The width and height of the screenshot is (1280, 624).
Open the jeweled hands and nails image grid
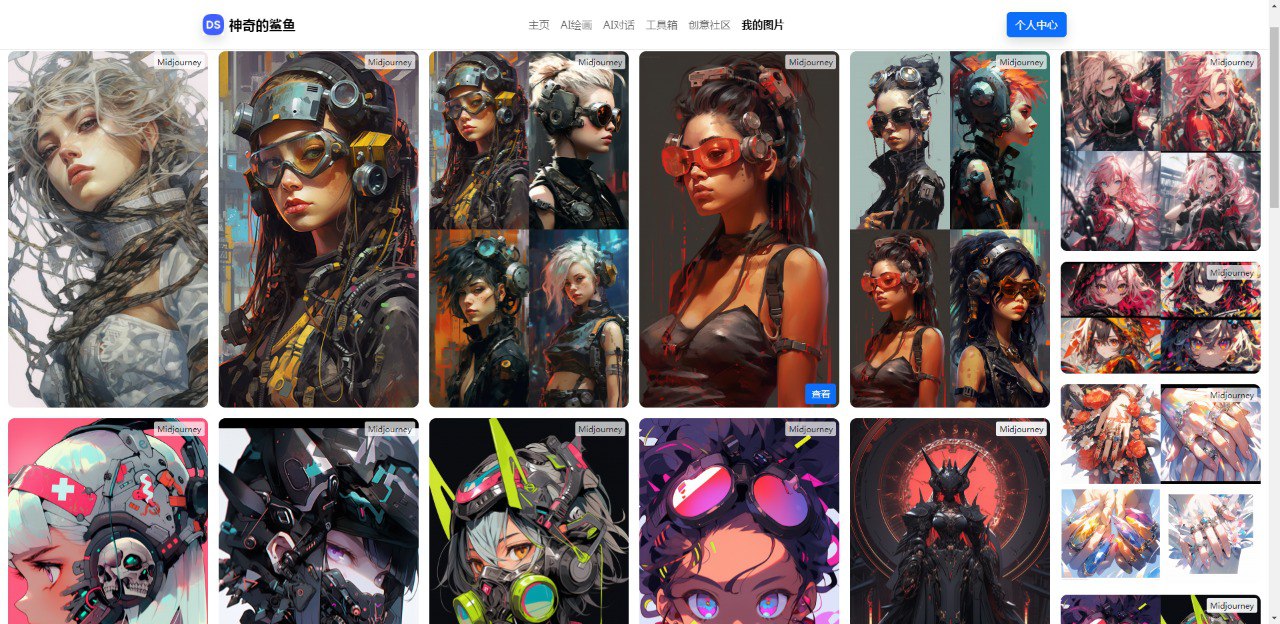(x=1160, y=481)
